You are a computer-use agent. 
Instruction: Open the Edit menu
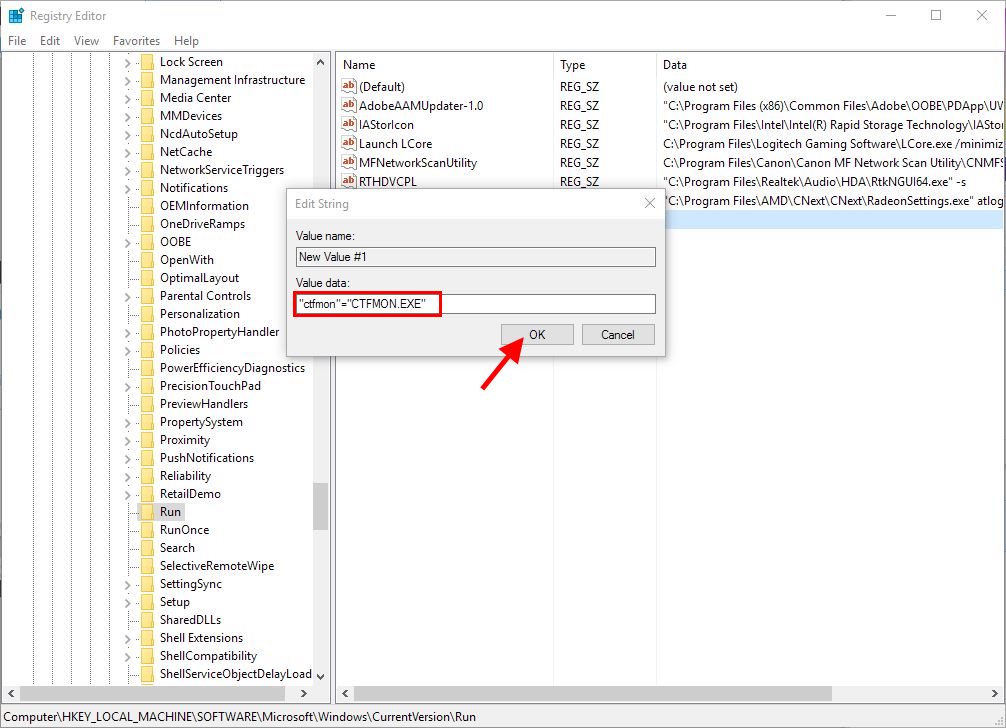point(49,41)
